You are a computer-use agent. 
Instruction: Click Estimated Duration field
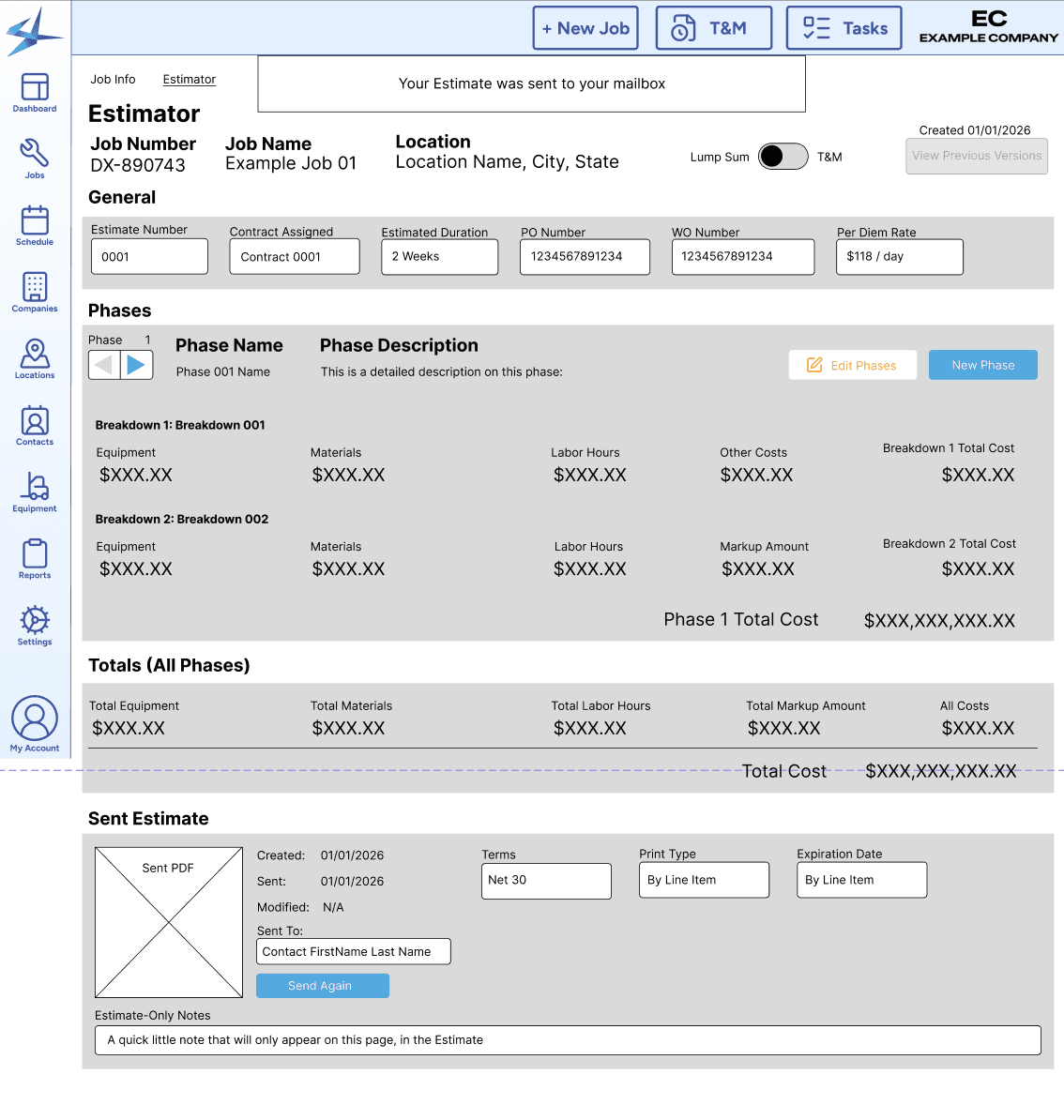(x=439, y=256)
